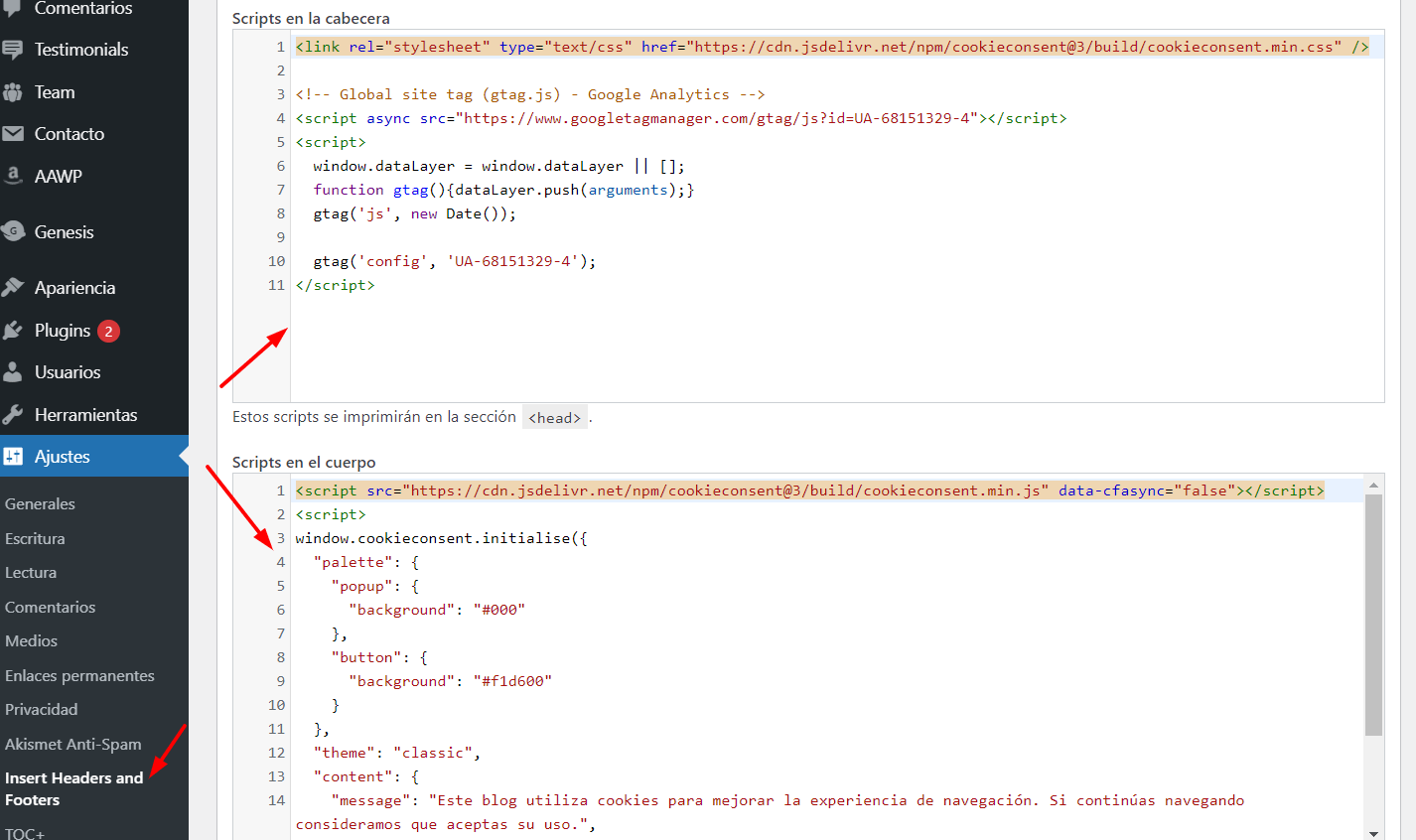
Task: Open Medios settings
Action: [32, 641]
